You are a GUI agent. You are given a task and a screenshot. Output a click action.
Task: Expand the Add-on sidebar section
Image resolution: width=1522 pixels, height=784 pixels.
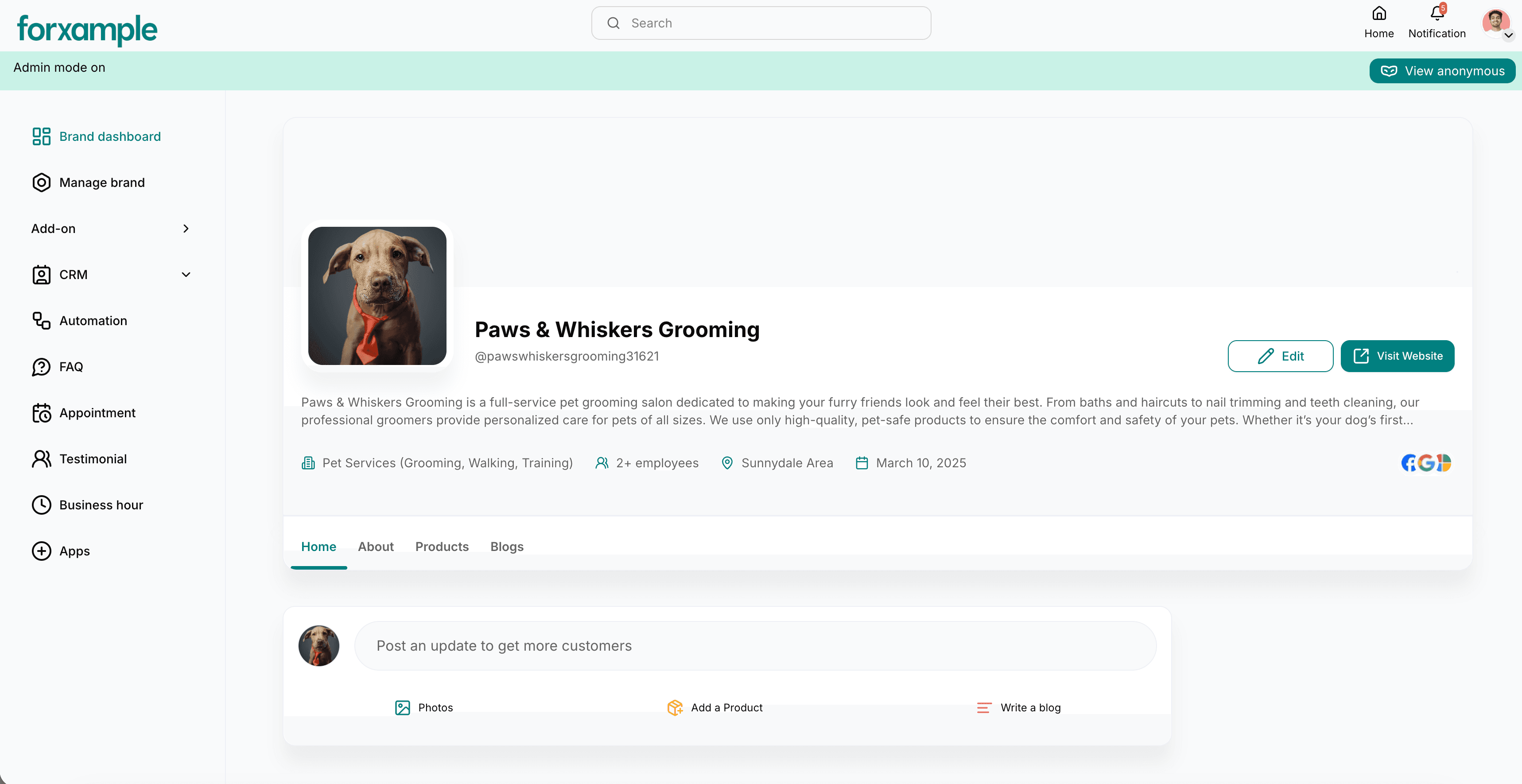coord(186,229)
